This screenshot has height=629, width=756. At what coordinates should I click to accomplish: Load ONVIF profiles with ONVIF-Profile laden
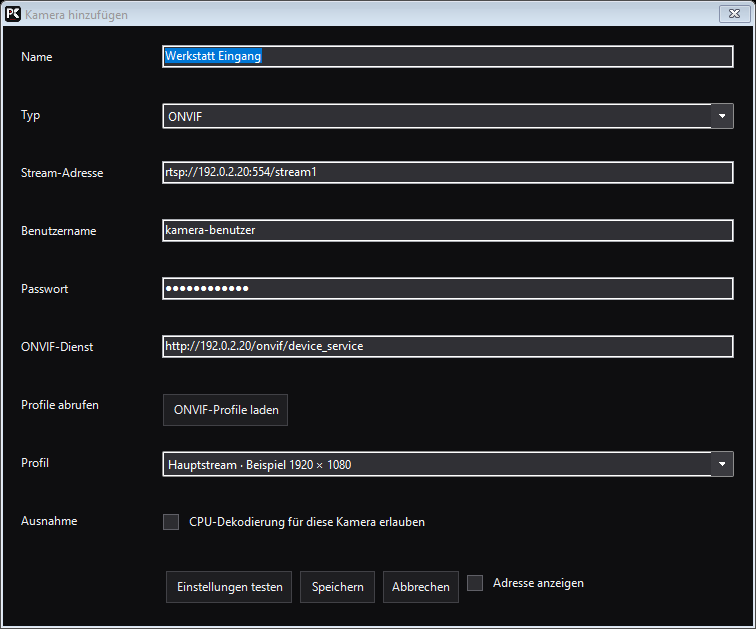point(226,410)
